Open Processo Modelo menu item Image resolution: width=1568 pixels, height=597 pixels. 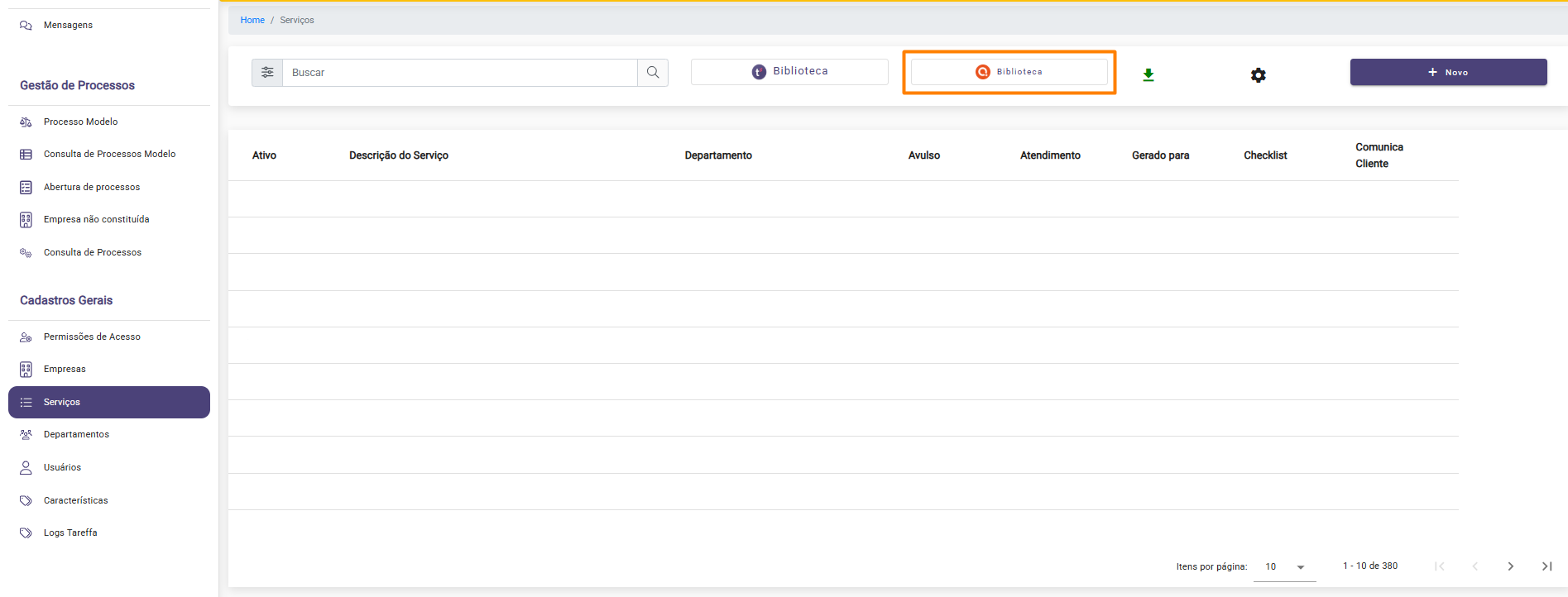pyautogui.click(x=80, y=122)
